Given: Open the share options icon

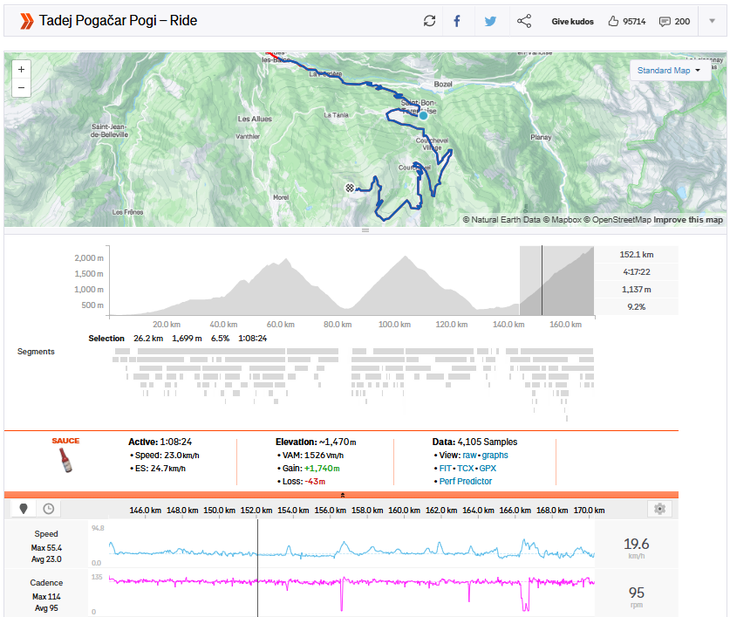Looking at the screenshot, I should tap(524, 21).
